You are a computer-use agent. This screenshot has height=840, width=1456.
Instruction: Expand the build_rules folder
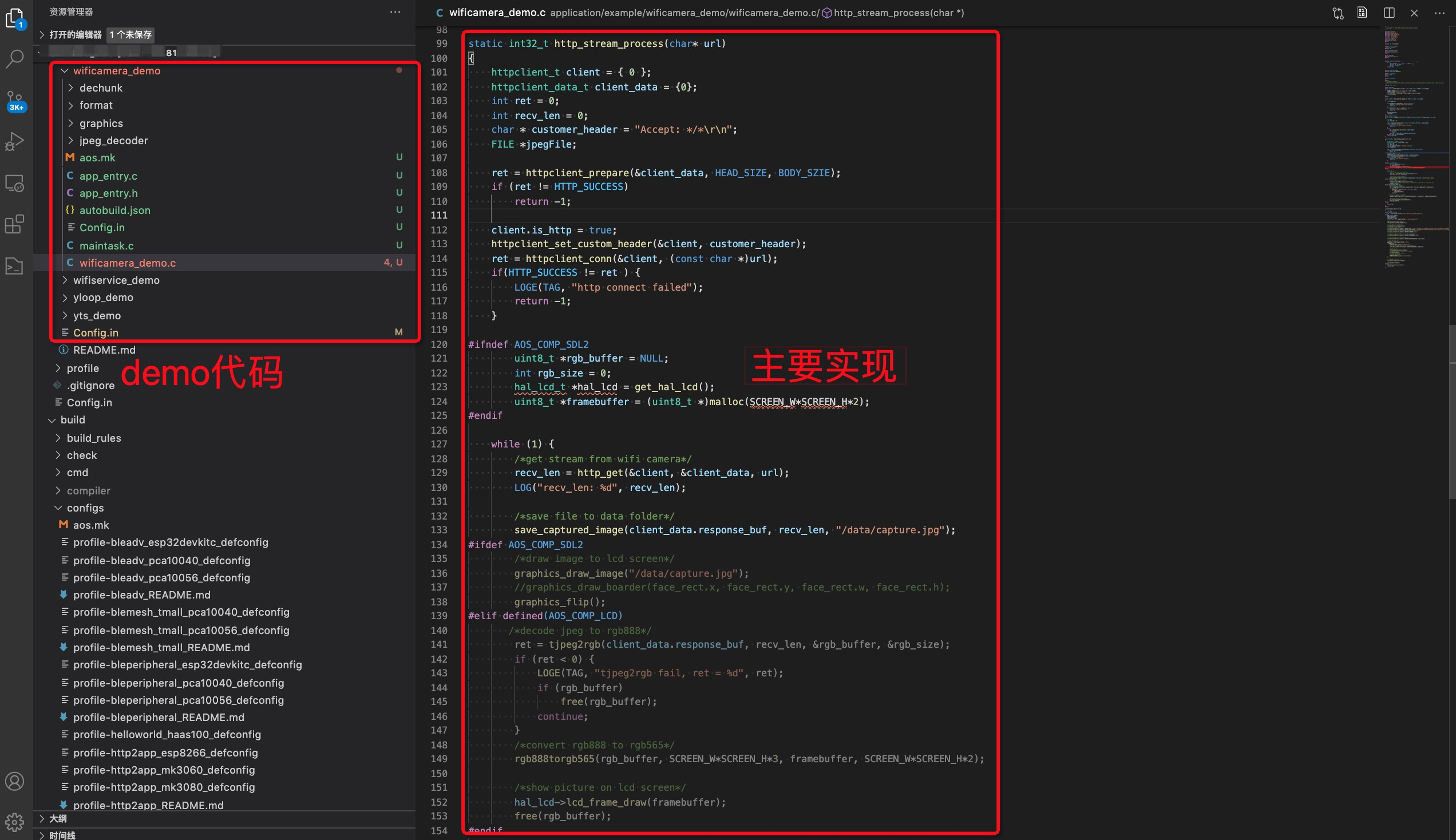click(58, 437)
